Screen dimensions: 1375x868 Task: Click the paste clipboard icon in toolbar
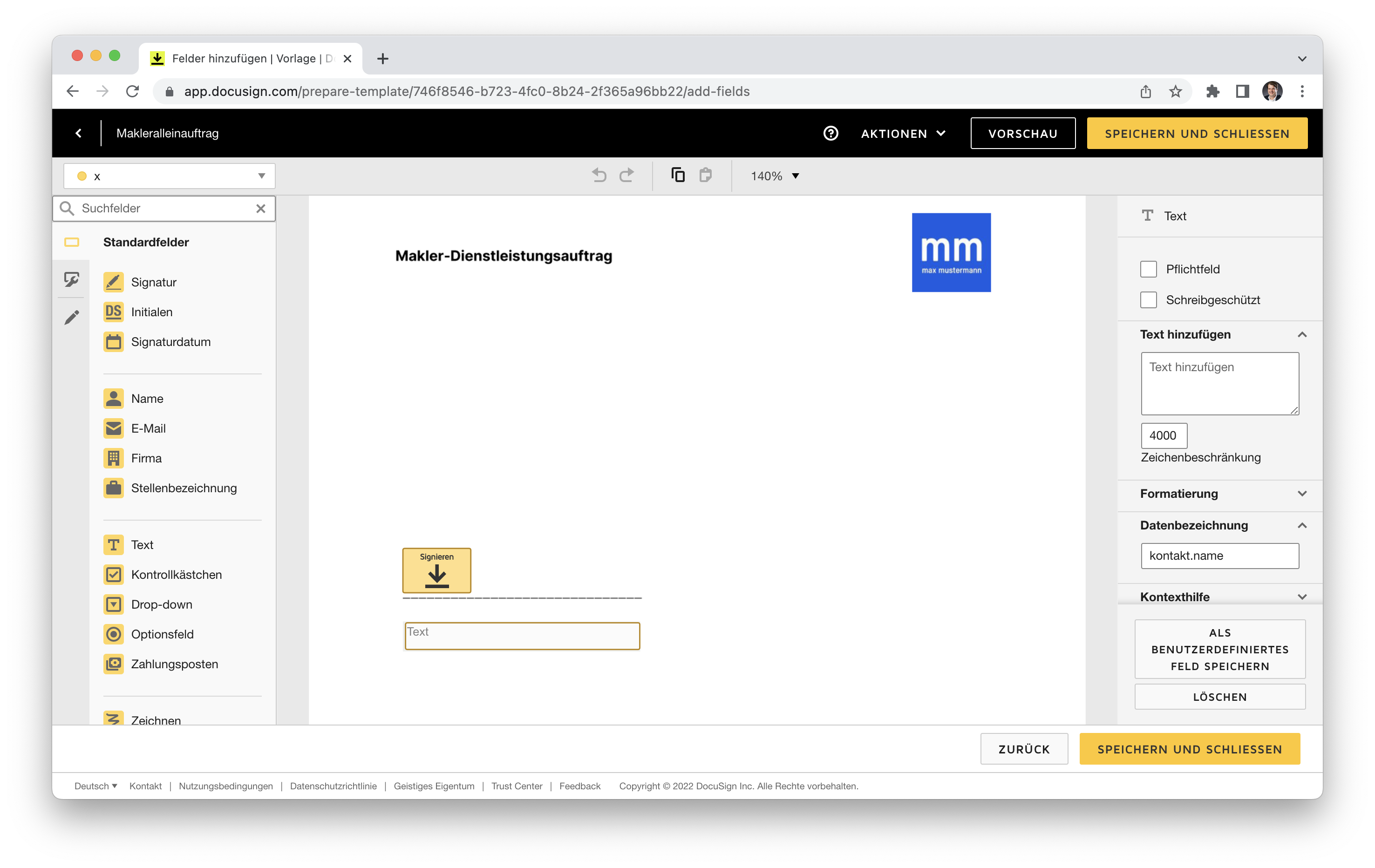coord(705,175)
